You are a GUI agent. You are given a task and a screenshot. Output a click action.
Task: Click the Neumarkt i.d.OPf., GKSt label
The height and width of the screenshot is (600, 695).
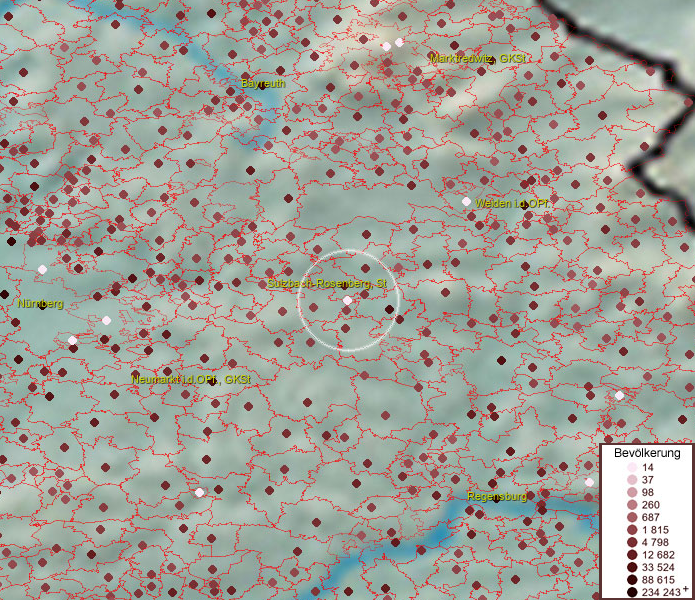(x=191, y=380)
